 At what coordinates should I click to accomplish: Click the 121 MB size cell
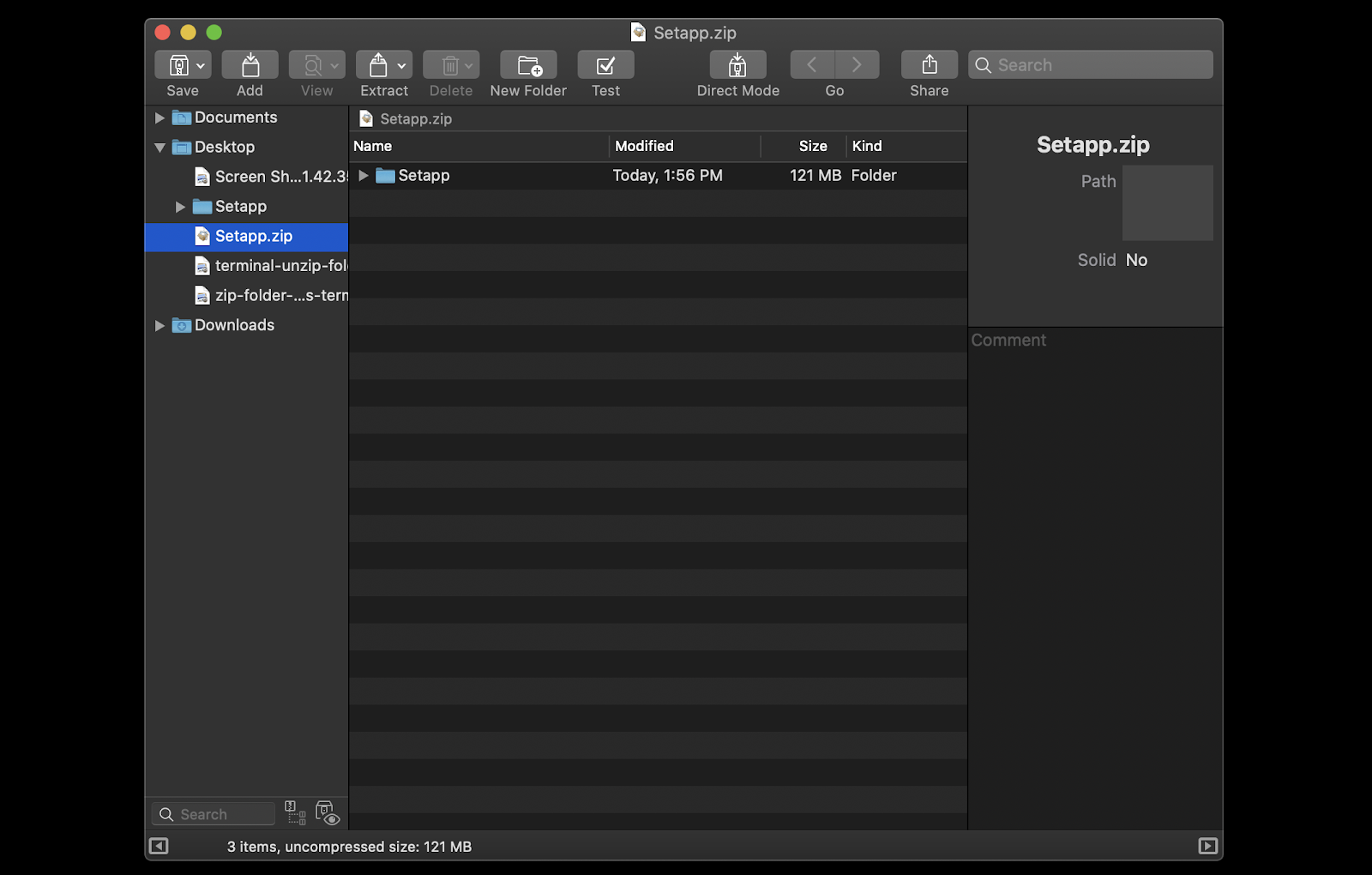point(815,176)
